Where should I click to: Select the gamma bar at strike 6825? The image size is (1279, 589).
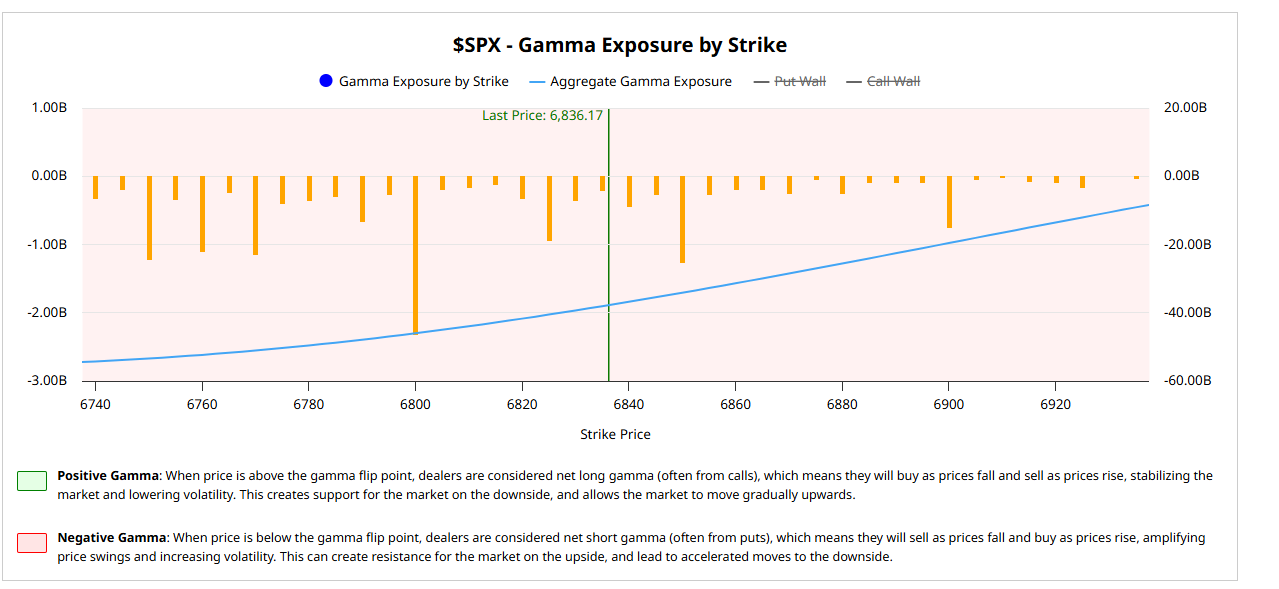click(549, 208)
